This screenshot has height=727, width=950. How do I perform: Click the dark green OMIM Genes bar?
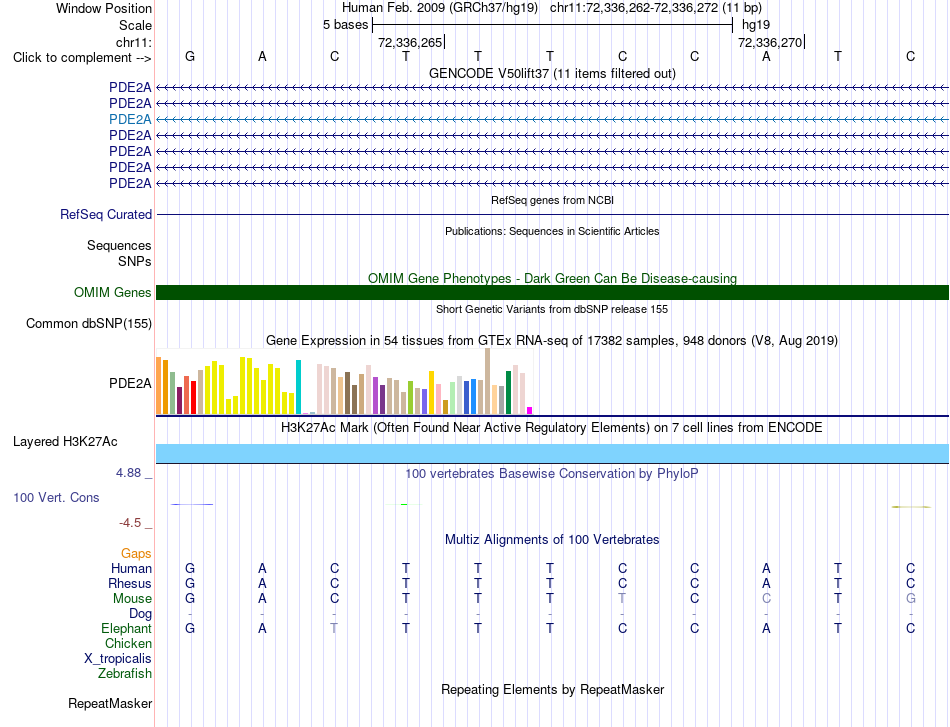[x=552, y=293]
